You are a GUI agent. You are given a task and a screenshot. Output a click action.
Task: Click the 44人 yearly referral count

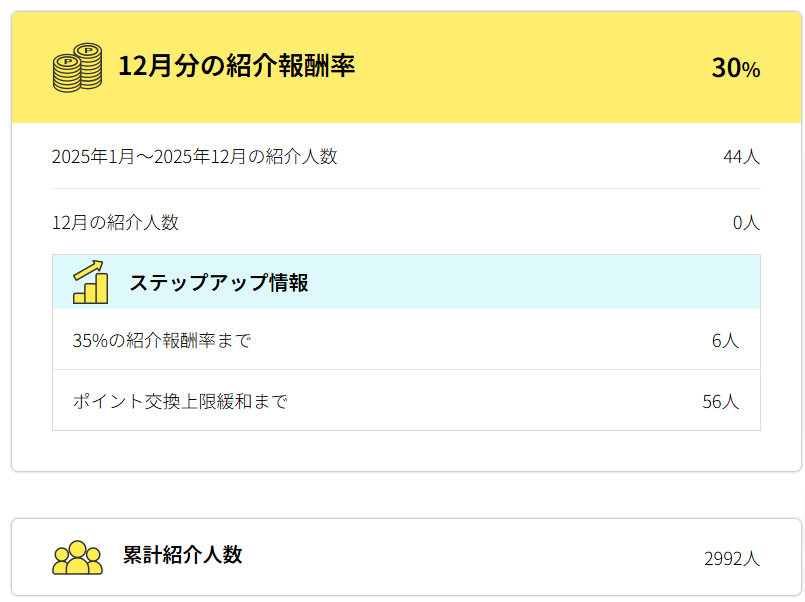tap(741, 157)
